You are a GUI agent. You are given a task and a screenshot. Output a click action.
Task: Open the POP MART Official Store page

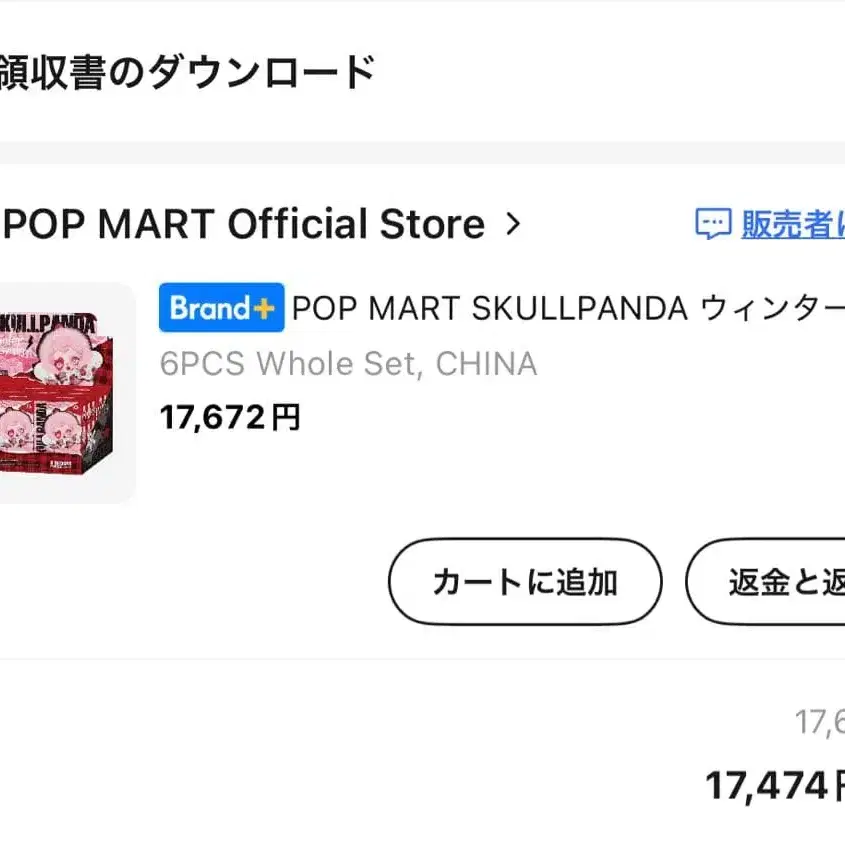coord(243,224)
